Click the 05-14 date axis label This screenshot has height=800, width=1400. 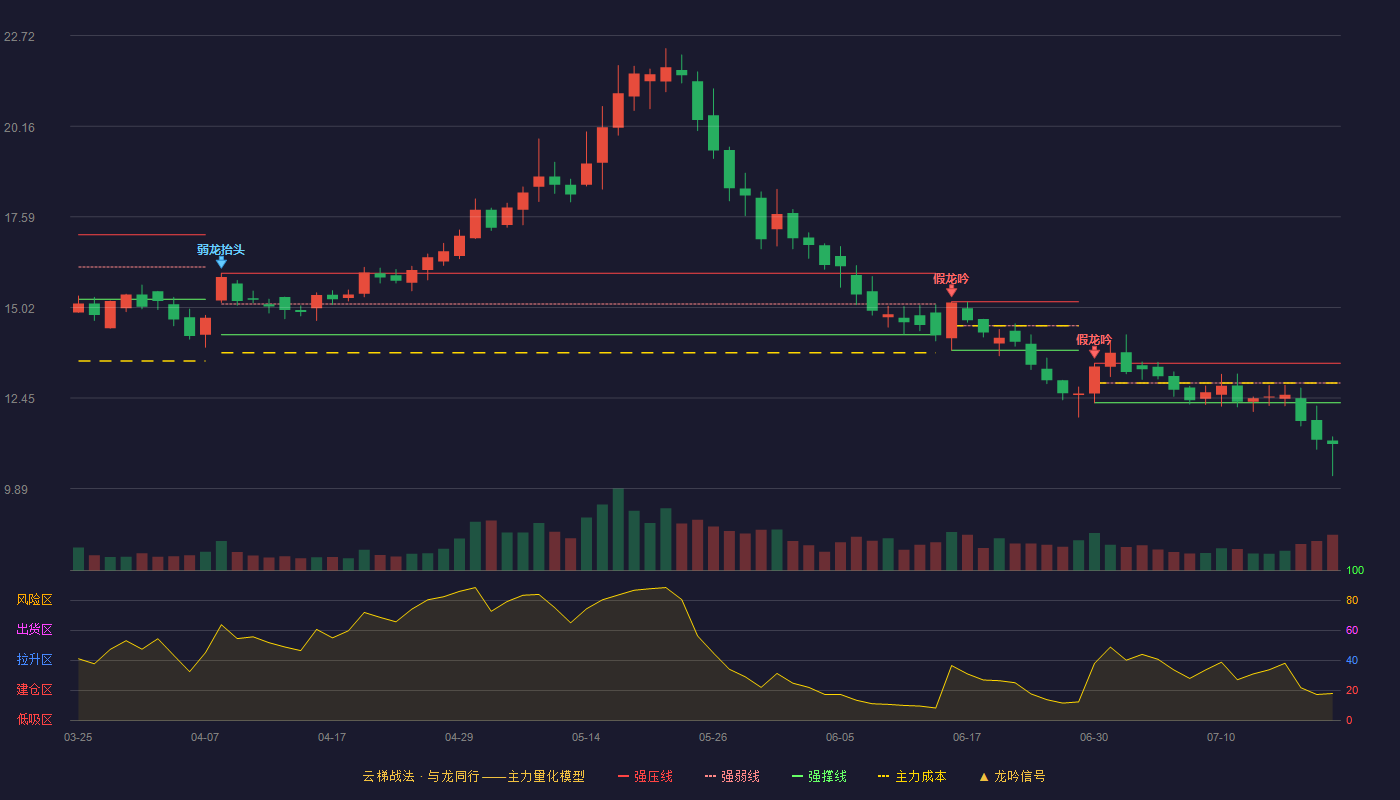point(586,737)
